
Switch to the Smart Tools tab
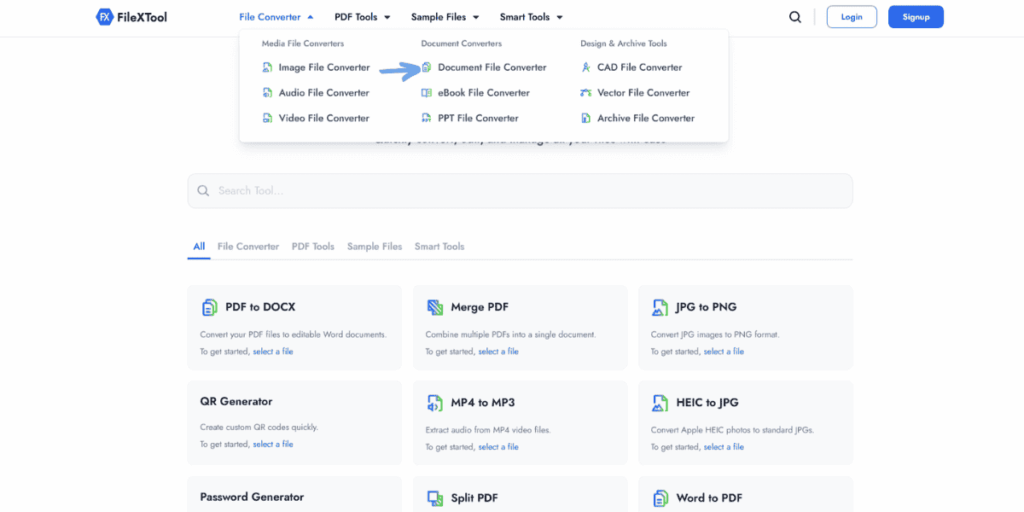[440, 246]
